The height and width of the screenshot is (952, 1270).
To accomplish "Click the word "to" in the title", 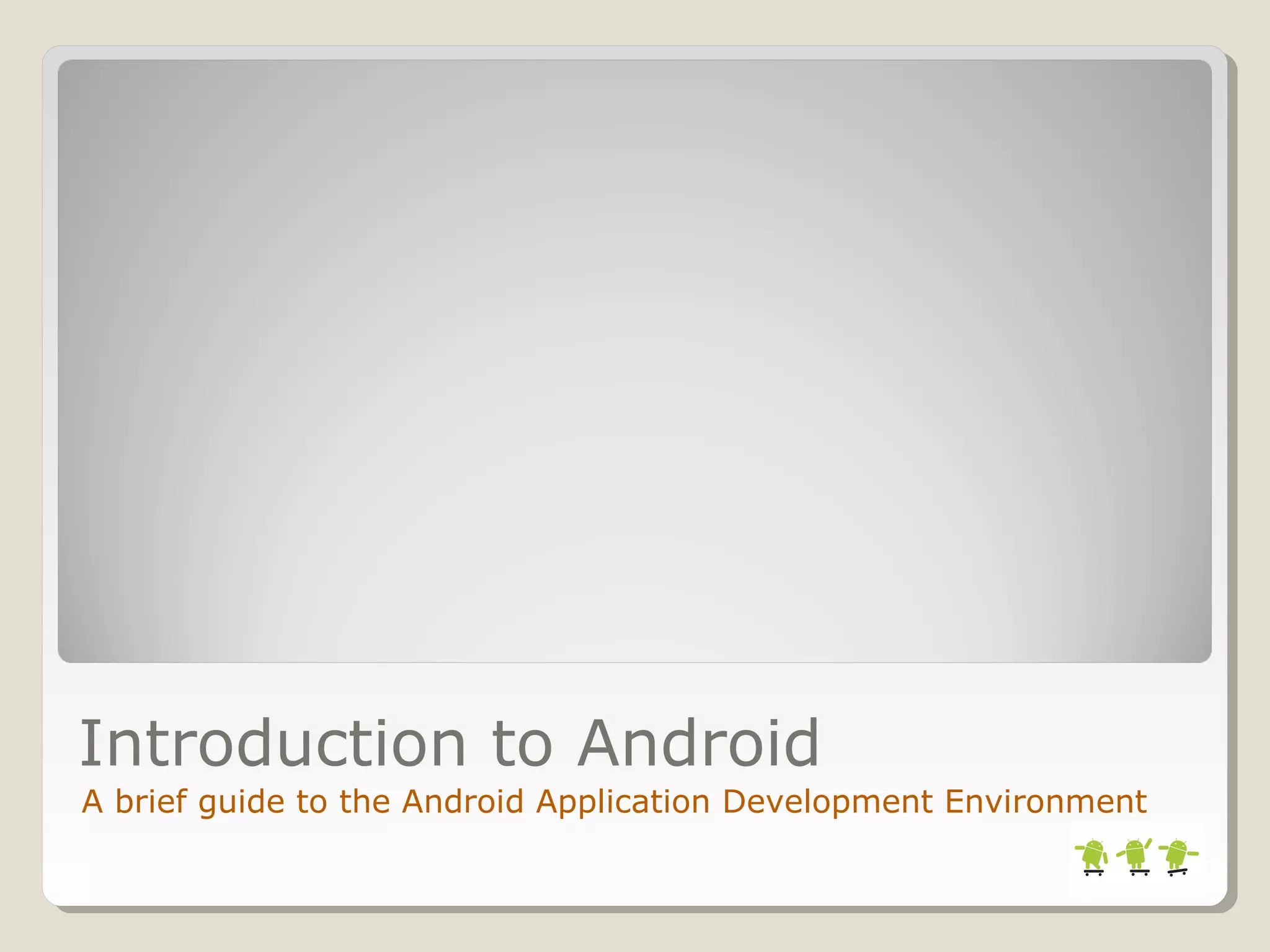I will point(522,744).
